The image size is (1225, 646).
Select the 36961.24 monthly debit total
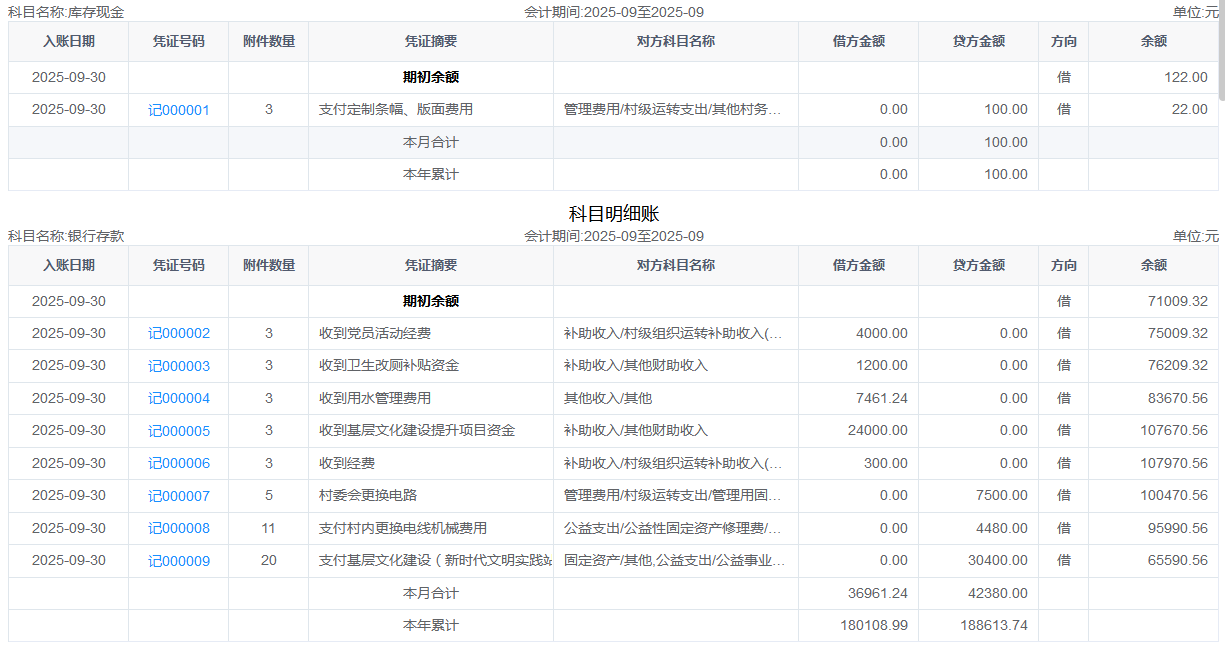point(877,593)
